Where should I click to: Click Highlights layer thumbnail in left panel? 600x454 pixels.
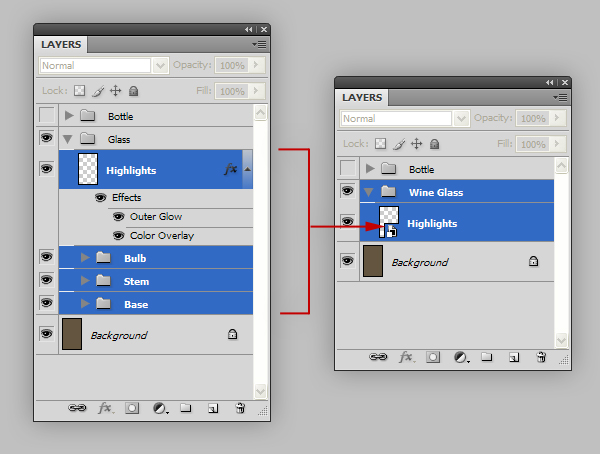(x=88, y=169)
